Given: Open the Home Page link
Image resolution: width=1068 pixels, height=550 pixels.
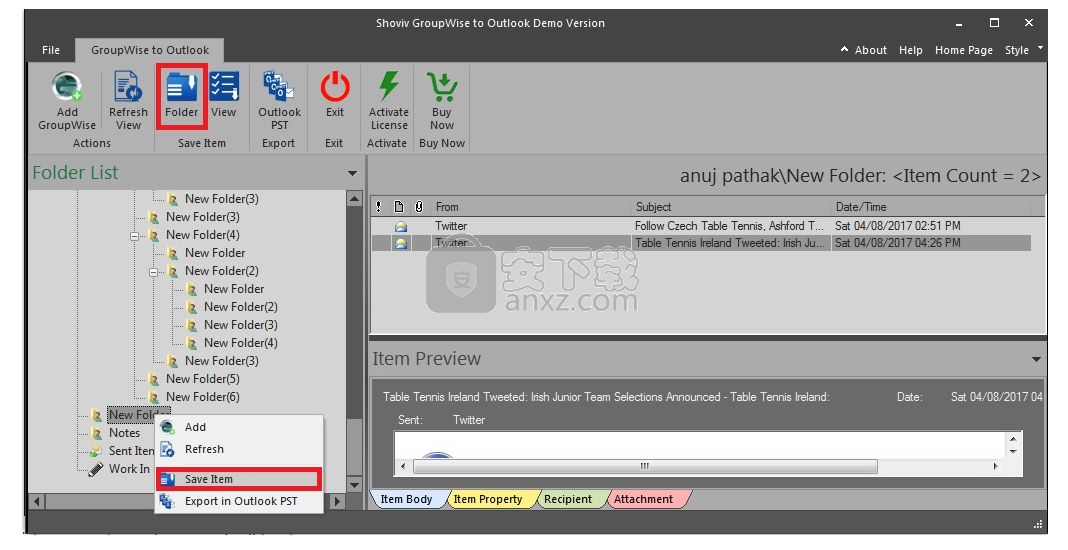Looking at the screenshot, I should 964,50.
